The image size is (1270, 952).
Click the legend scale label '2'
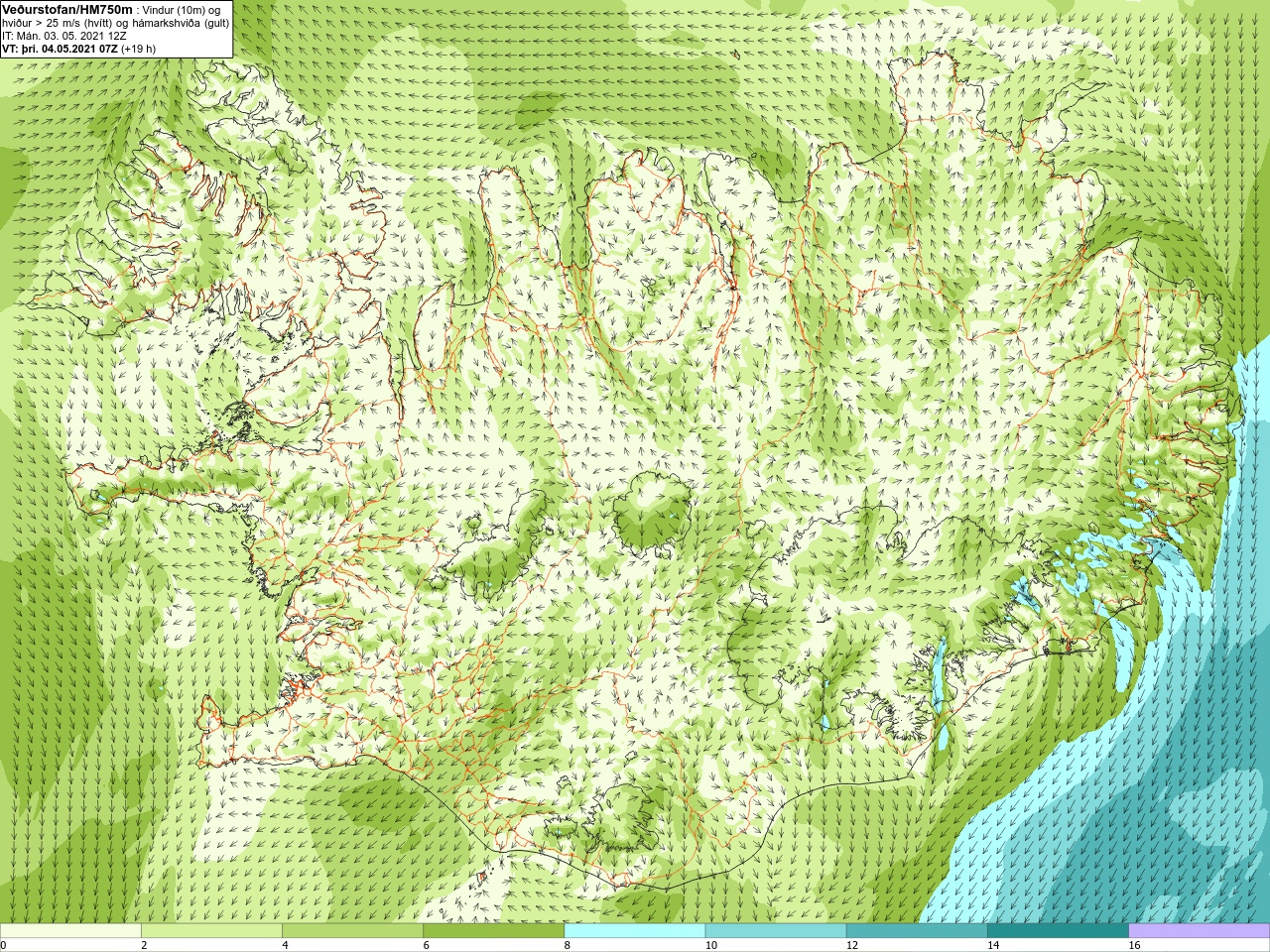[x=144, y=945]
